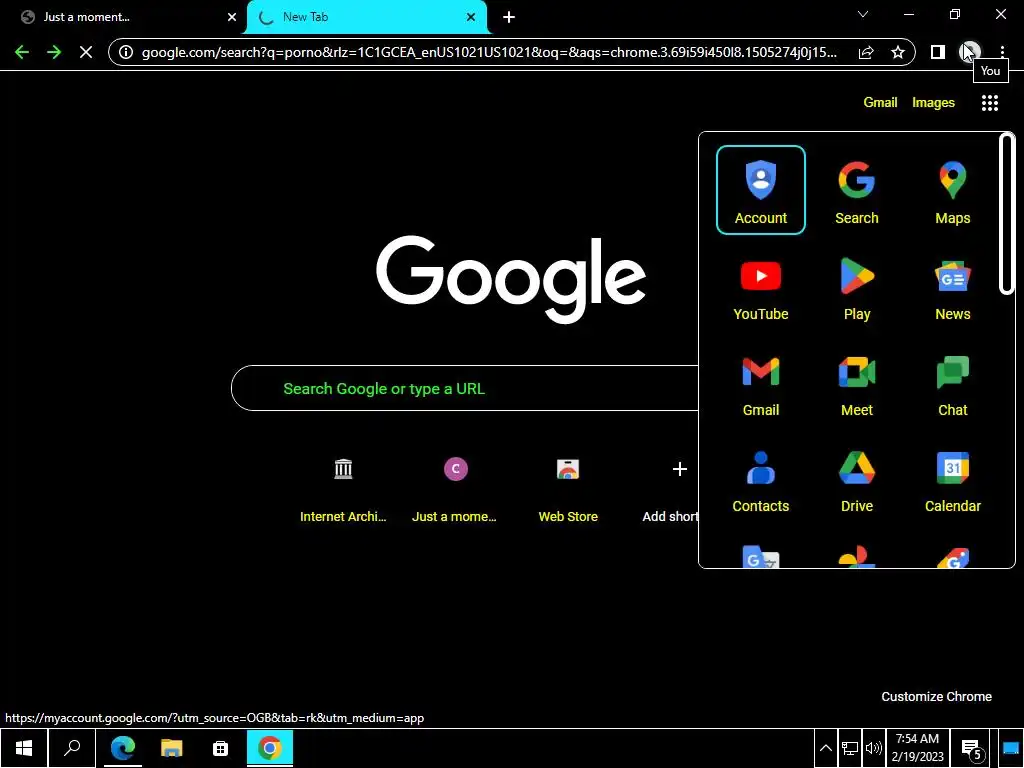The width and height of the screenshot is (1024, 768).
Task: Open the 'Just a mome...' shortcut tile
Action: click(455, 488)
